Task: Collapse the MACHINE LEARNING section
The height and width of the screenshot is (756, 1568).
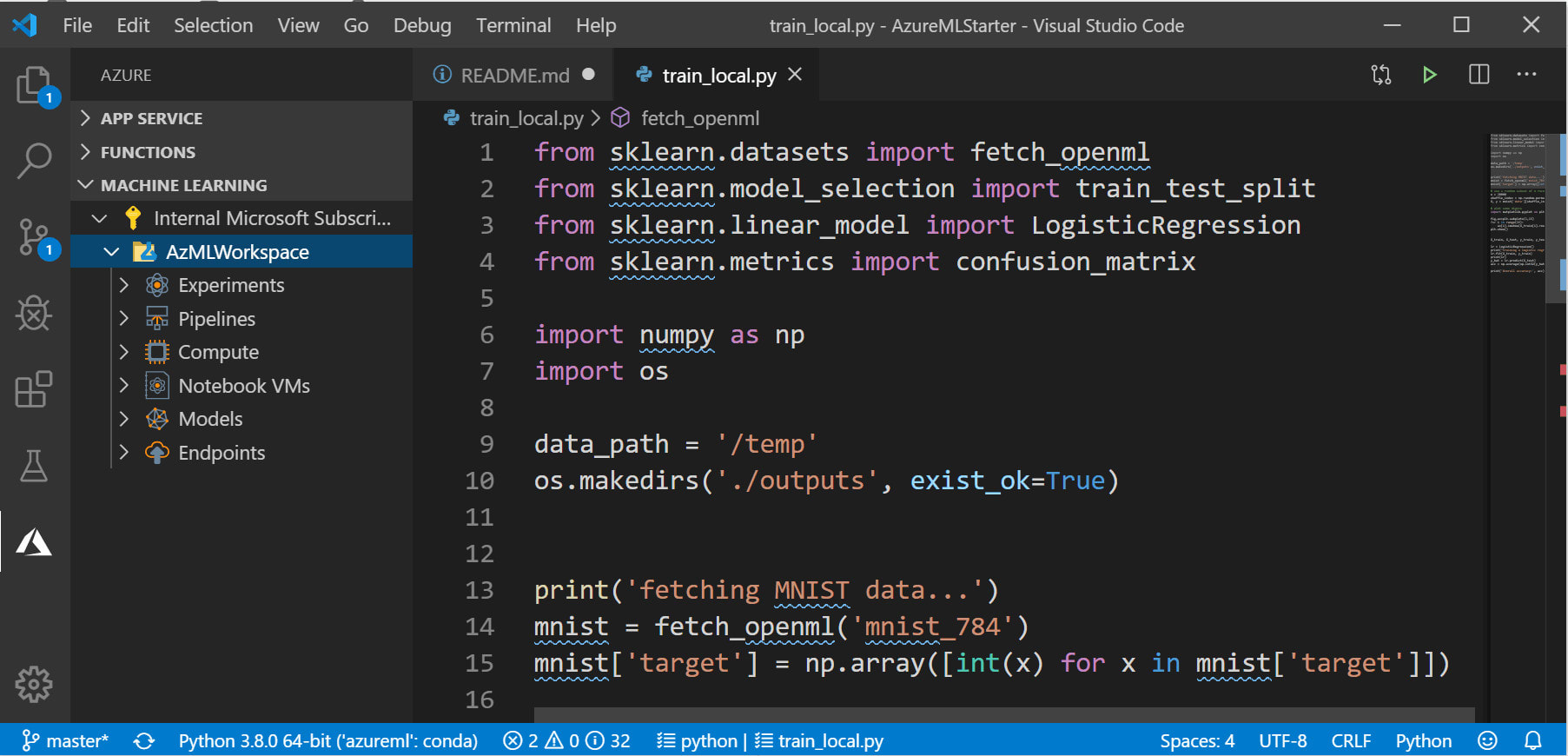Action: (x=183, y=185)
